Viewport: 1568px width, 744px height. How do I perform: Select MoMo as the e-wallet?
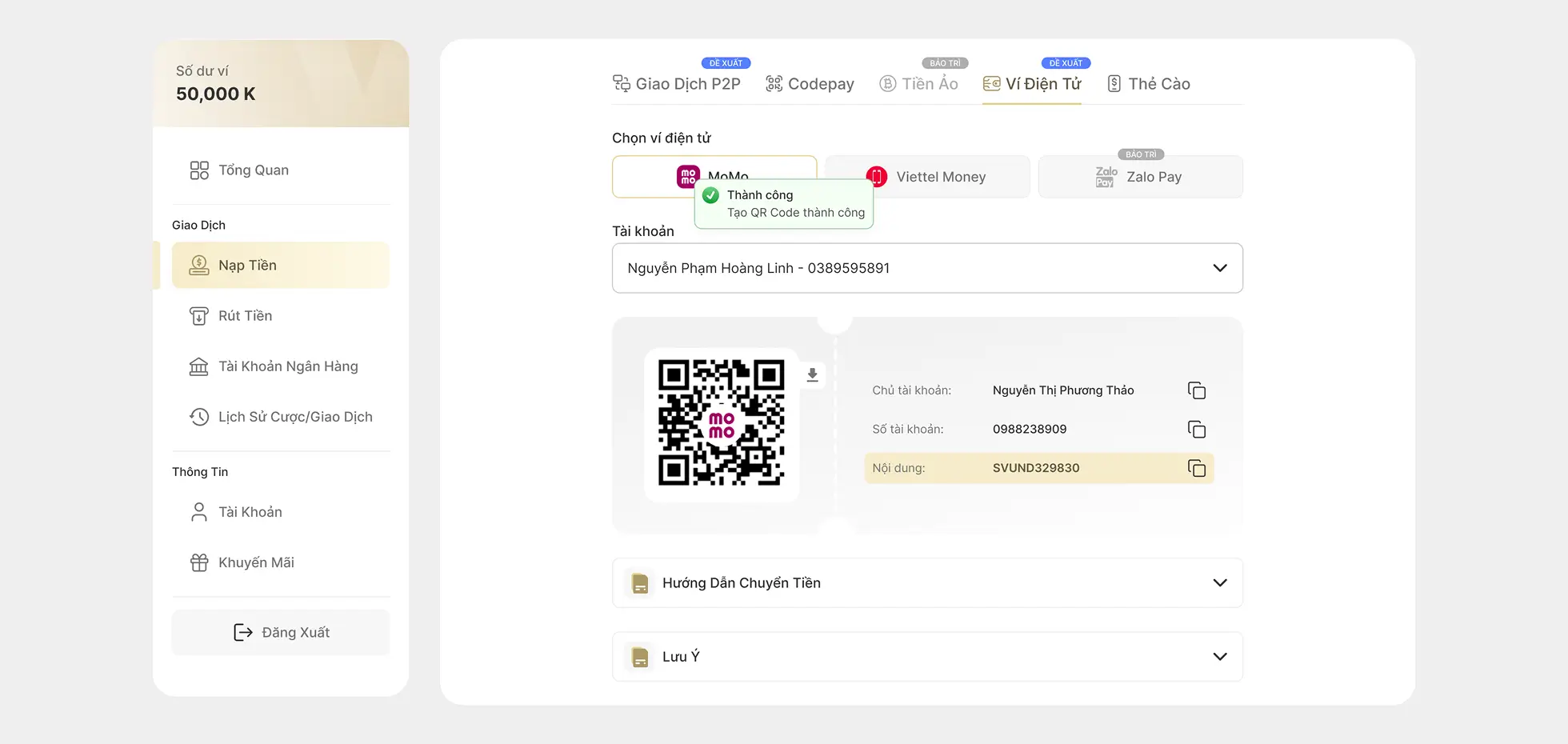pyautogui.click(x=714, y=177)
